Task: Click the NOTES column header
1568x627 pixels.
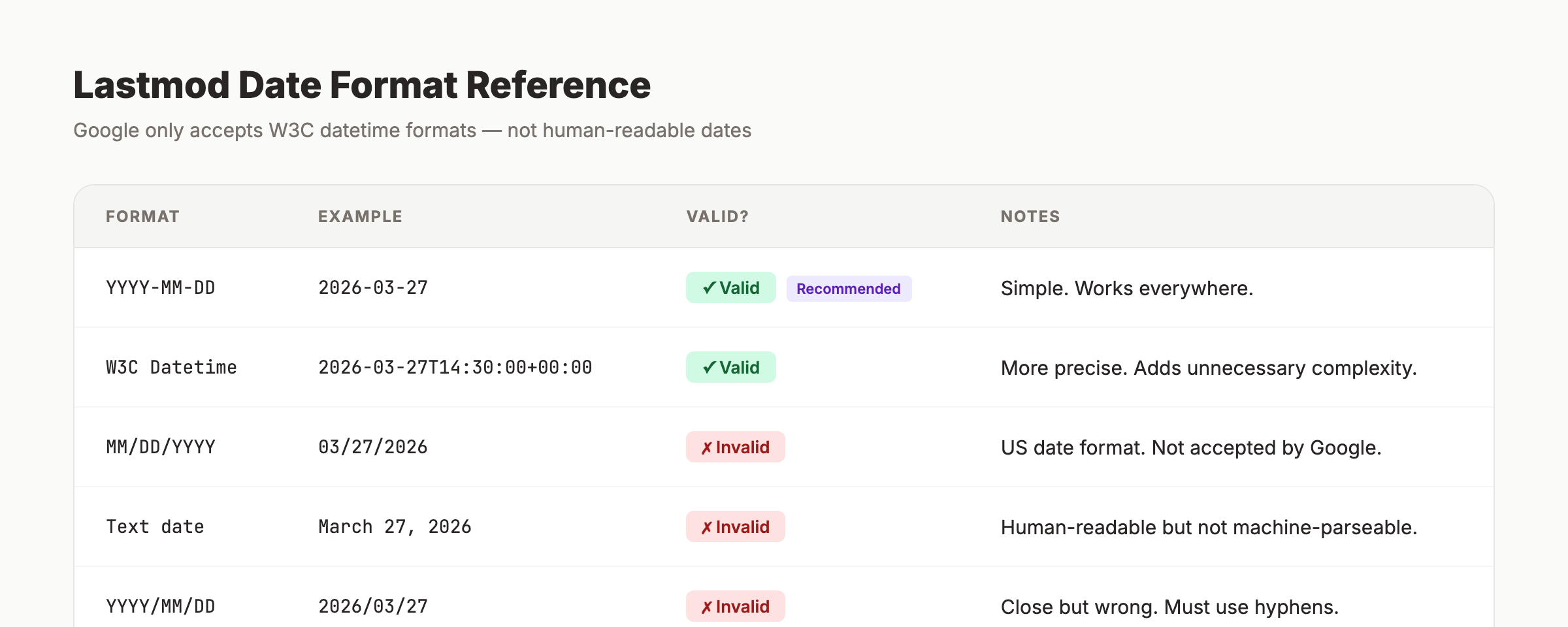Action: 1030,216
